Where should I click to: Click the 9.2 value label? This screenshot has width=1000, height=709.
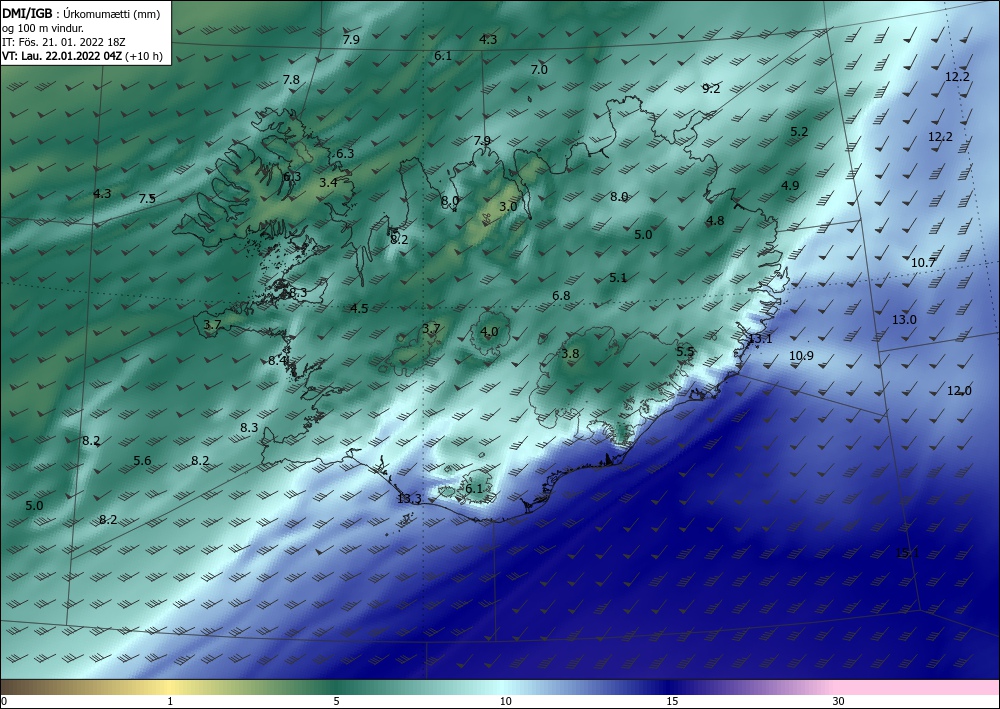[x=711, y=89]
